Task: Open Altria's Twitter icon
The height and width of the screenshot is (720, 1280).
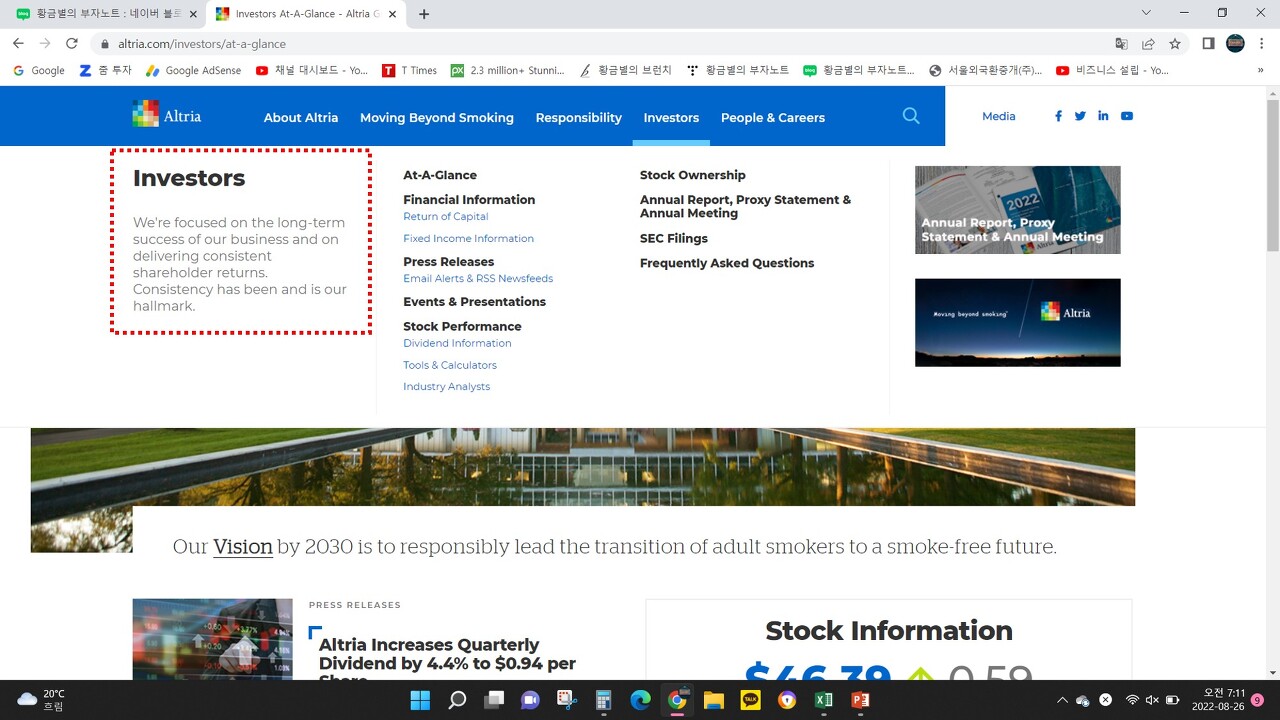Action: (x=1080, y=116)
